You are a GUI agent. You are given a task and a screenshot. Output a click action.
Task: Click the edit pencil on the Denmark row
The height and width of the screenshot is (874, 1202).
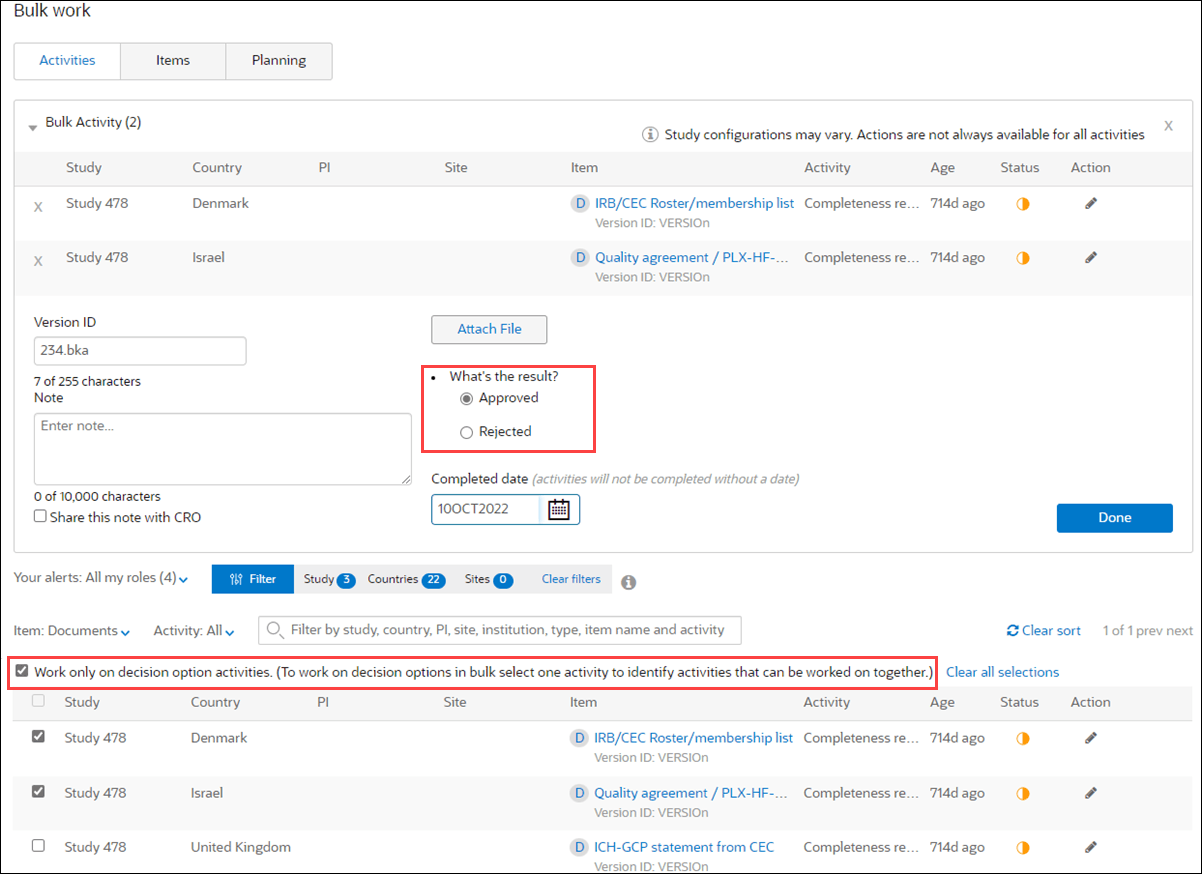point(1091,203)
